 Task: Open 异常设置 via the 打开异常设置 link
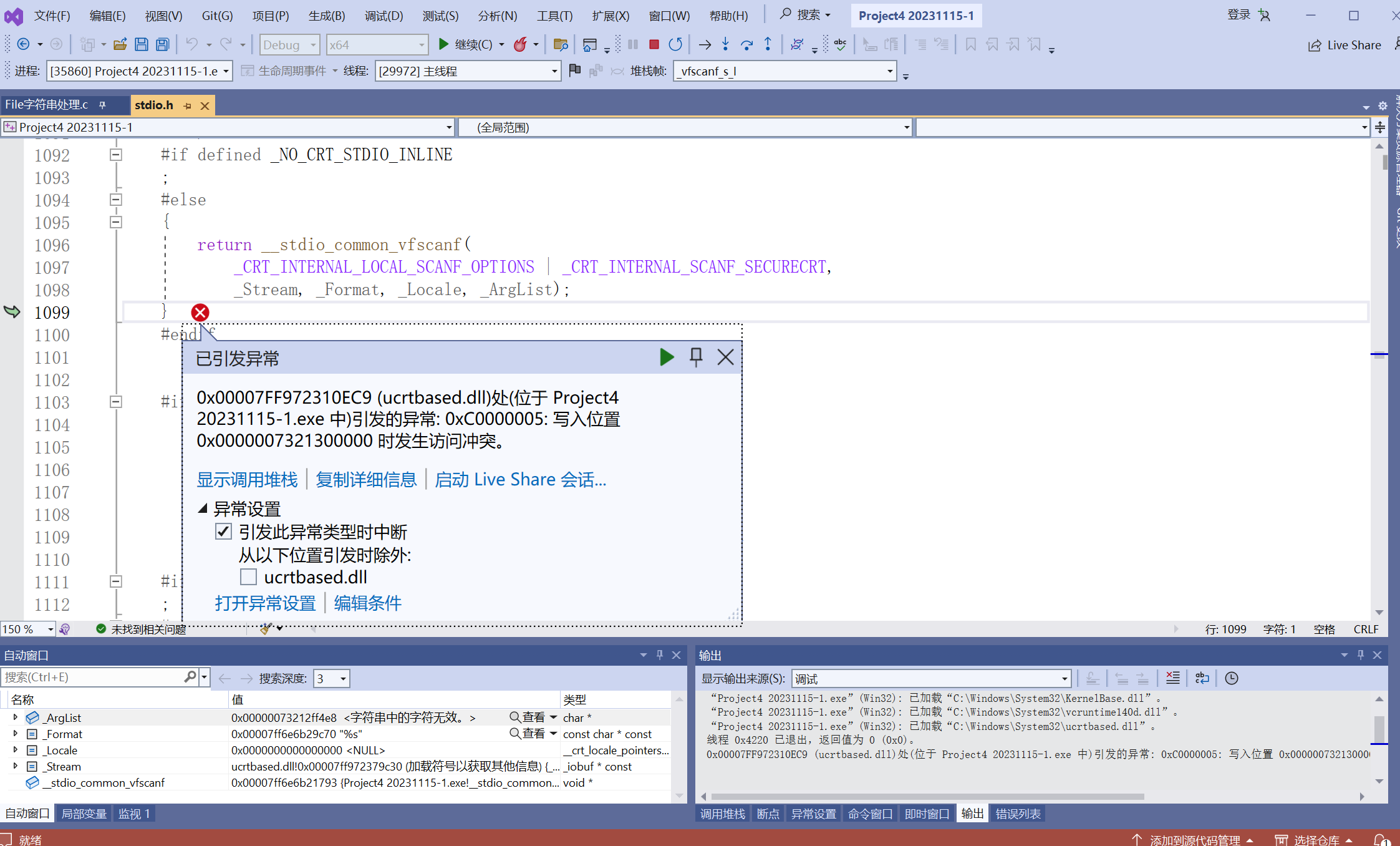pos(264,603)
